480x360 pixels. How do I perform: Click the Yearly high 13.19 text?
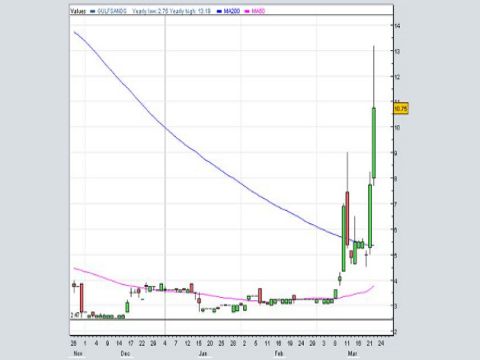(190, 11)
